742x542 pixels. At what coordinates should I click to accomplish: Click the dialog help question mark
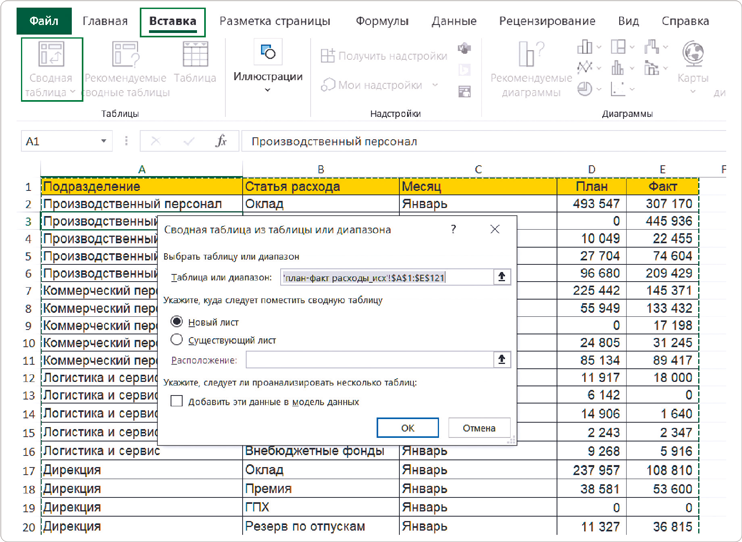454,229
